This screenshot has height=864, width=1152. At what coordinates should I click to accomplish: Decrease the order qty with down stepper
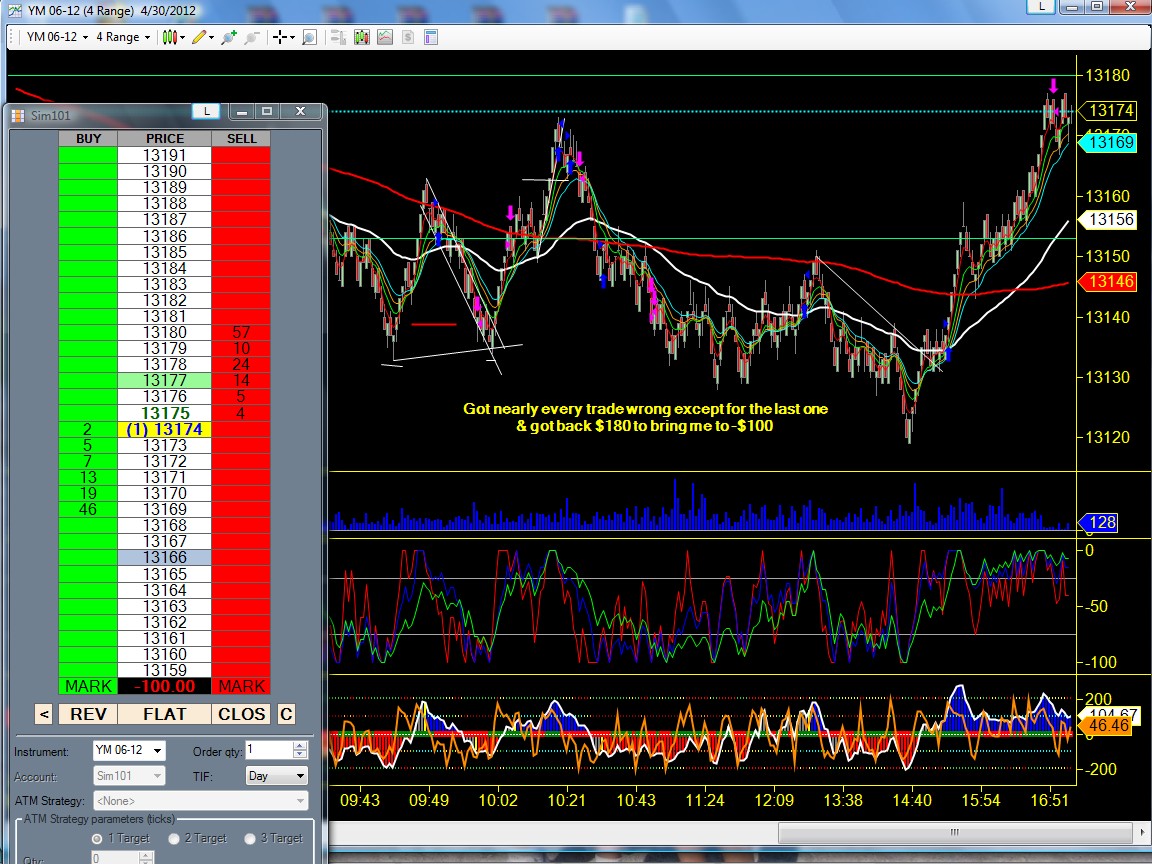[300, 755]
